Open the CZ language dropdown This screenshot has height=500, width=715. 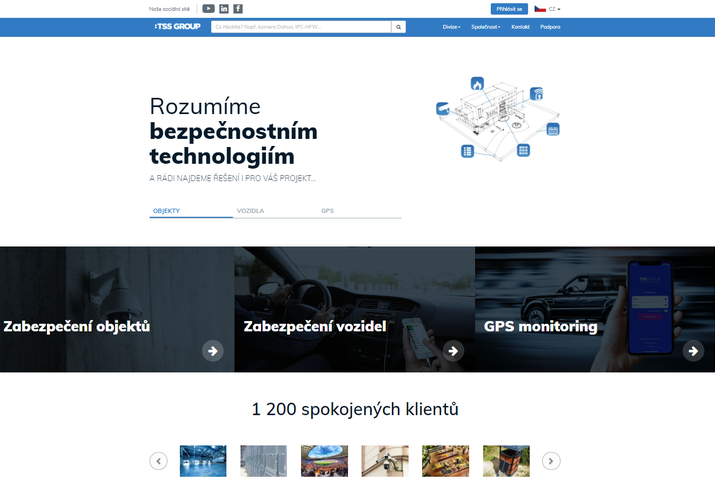[547, 8]
